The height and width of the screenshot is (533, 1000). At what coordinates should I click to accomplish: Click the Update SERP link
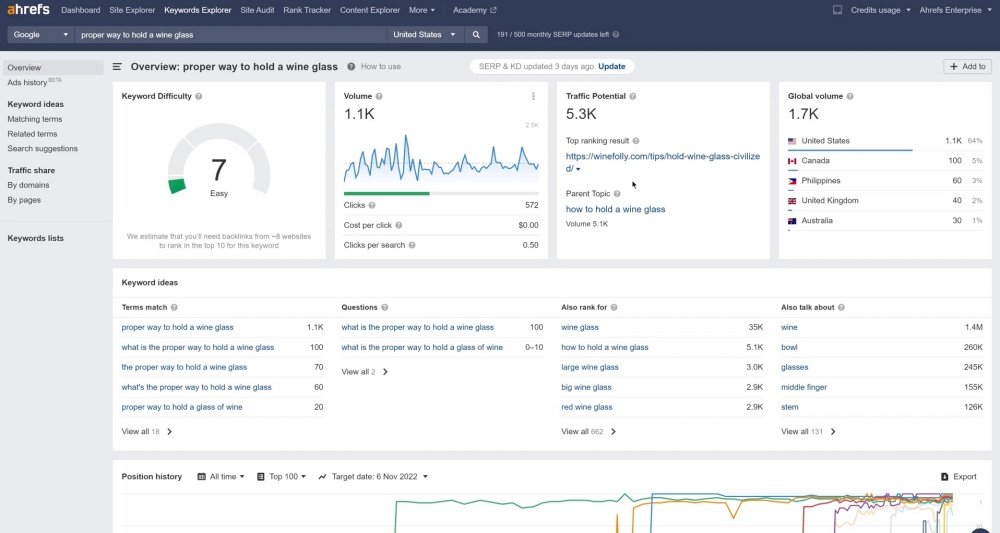(611, 67)
